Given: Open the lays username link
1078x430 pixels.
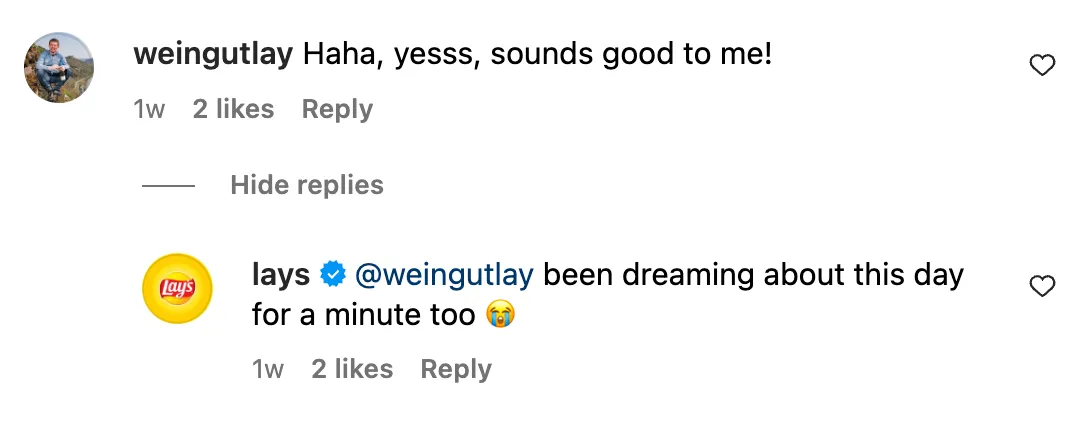Looking at the screenshot, I should click(x=281, y=273).
